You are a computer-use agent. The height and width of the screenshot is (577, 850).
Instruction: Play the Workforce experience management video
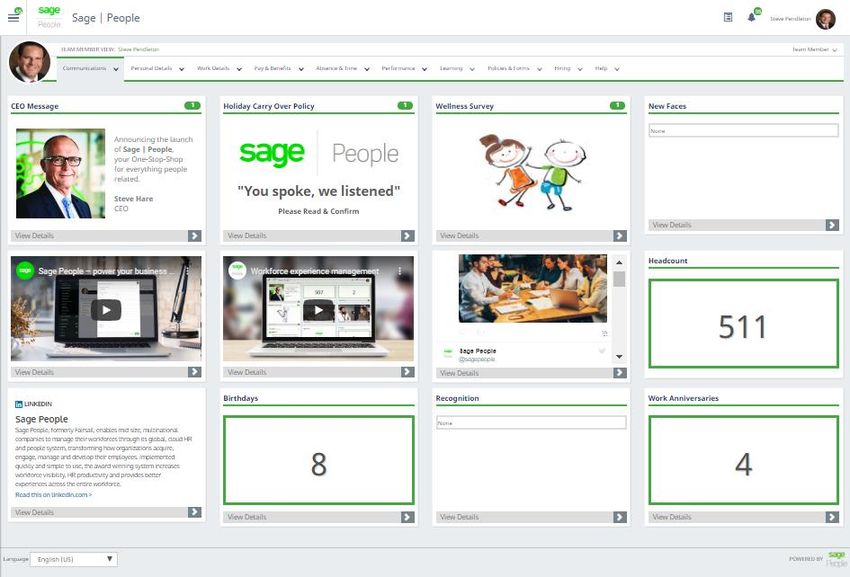(318, 310)
